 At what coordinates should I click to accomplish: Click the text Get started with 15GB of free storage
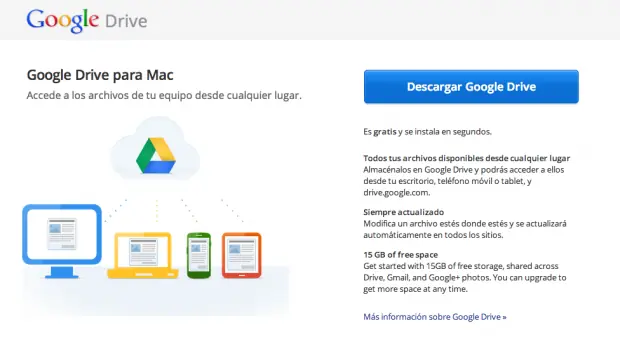[x=433, y=266]
